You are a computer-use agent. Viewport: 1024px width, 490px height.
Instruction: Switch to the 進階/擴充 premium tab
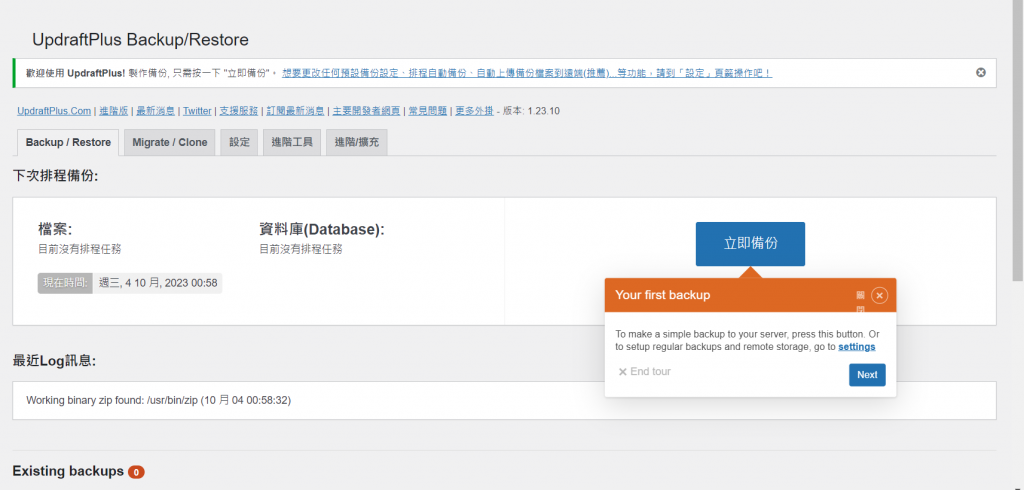pos(357,142)
